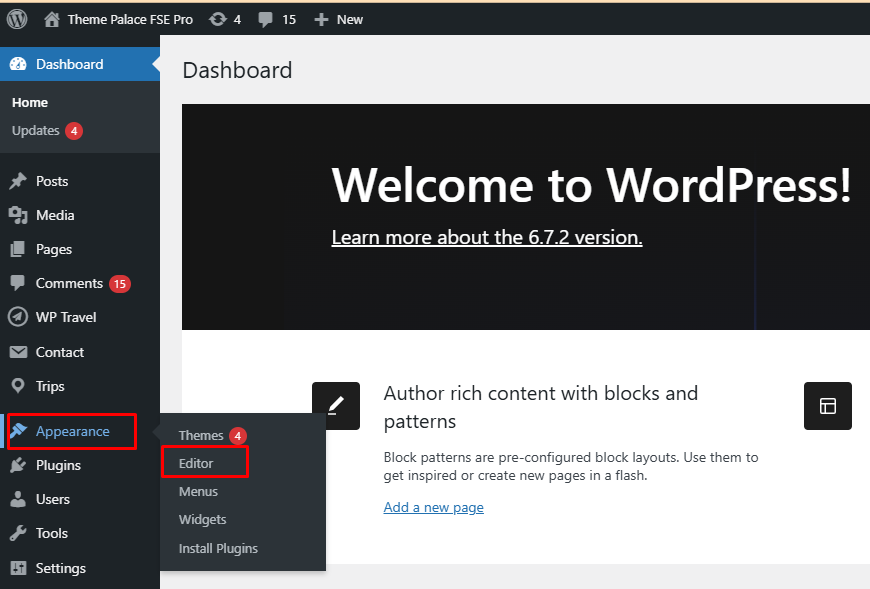Select Widgets from Appearance submenu
Viewport: 870px width, 589px height.
coord(202,519)
